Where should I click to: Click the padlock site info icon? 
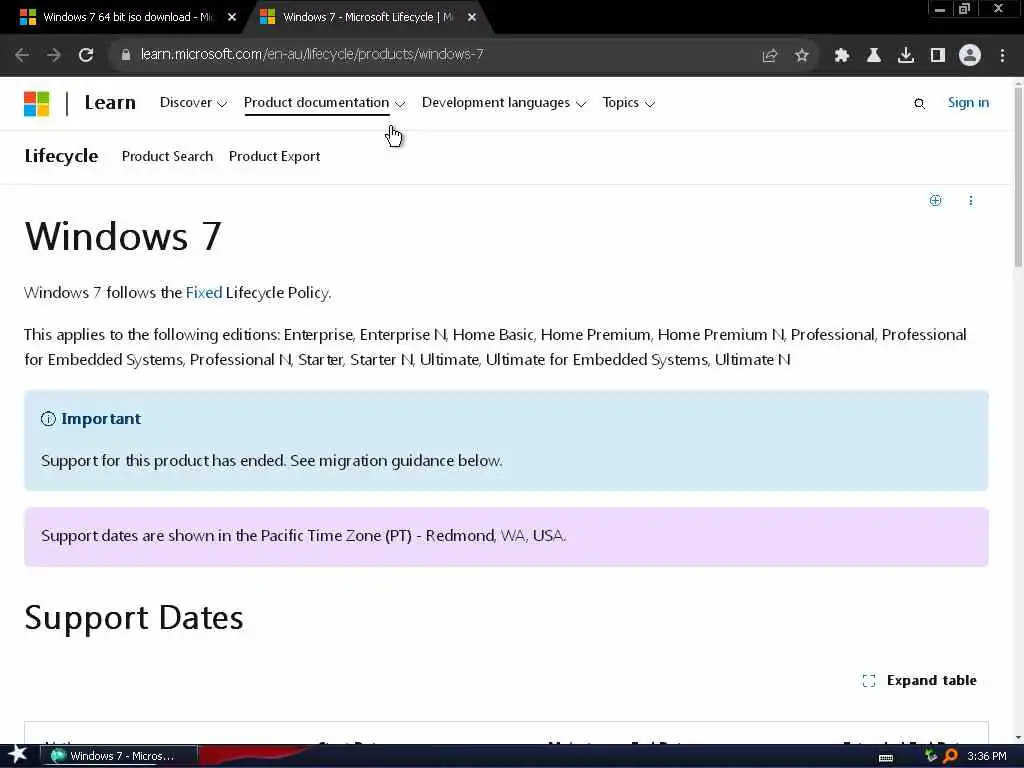(x=126, y=55)
